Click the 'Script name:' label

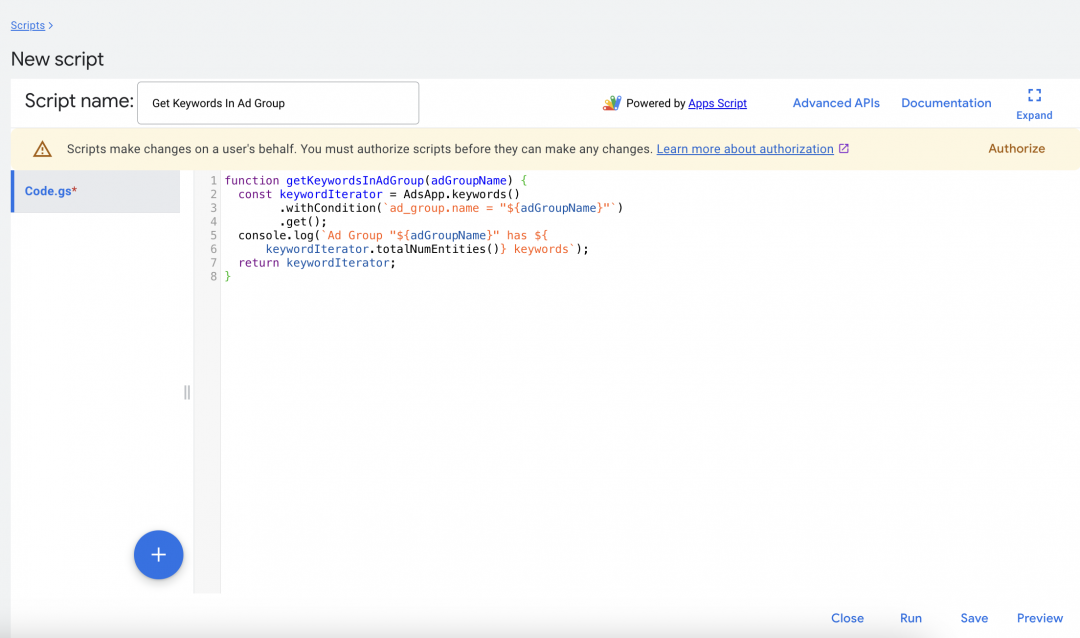pyautogui.click(x=79, y=101)
